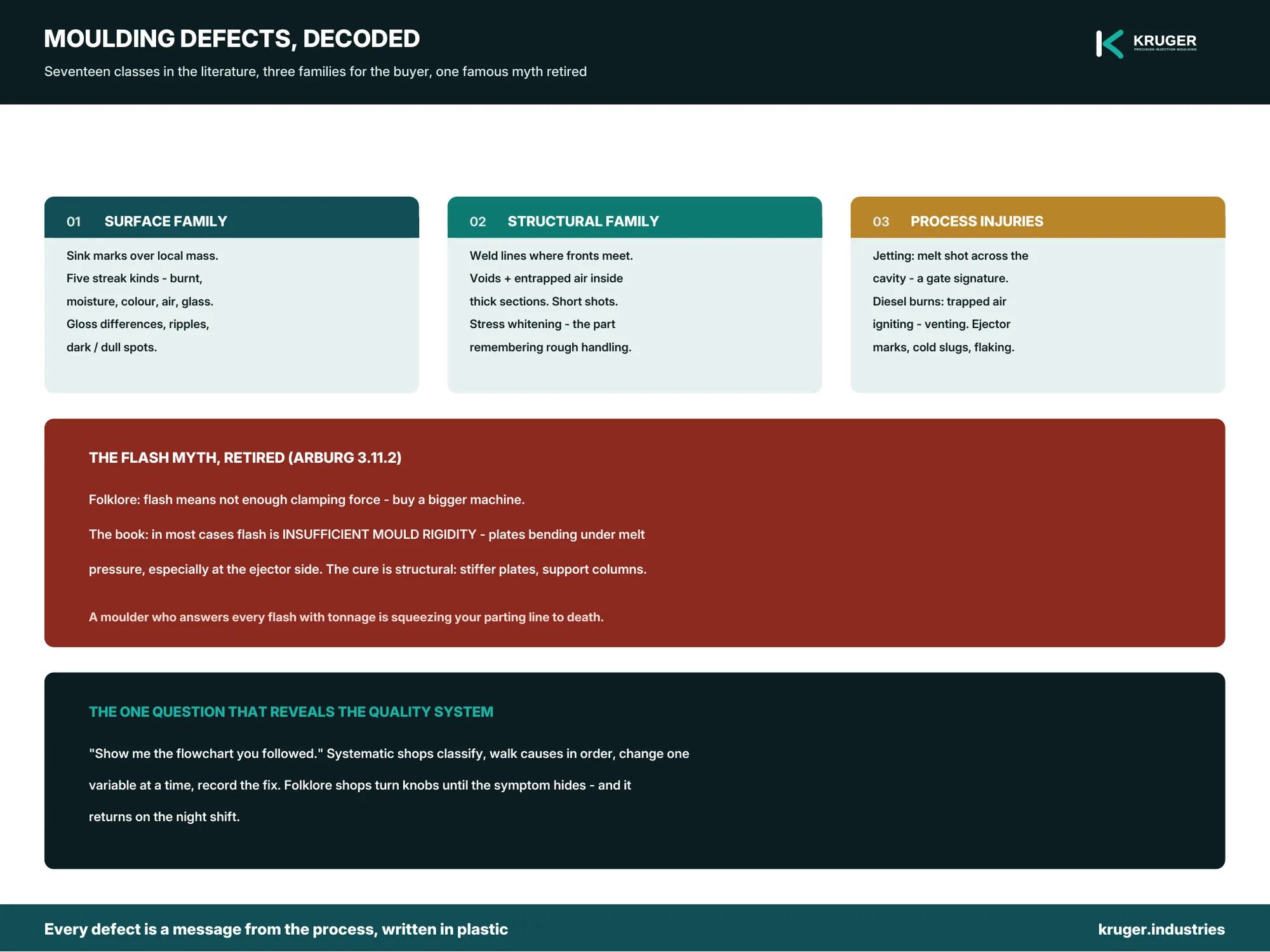Click 'Weld lines where fronts meet.' line
Screen dimensions: 1270x952
(x=551, y=256)
